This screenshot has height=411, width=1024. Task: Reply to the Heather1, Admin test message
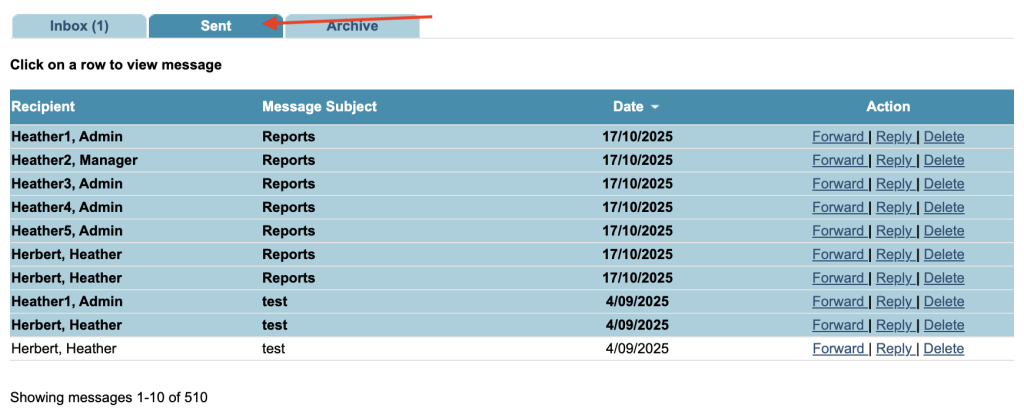coord(894,302)
